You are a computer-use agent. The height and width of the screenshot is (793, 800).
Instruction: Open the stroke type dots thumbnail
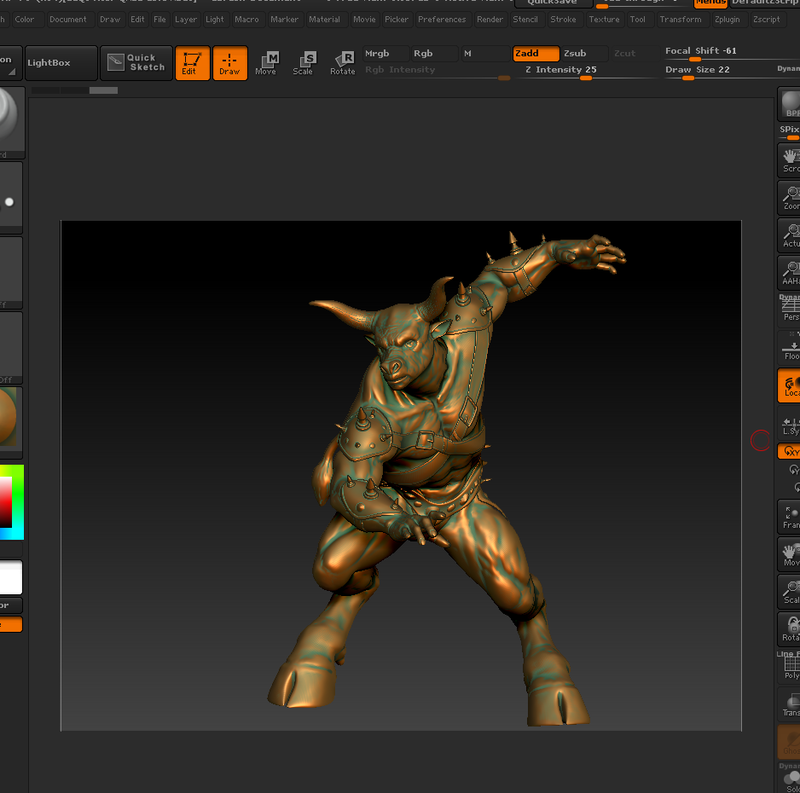[x=10, y=198]
